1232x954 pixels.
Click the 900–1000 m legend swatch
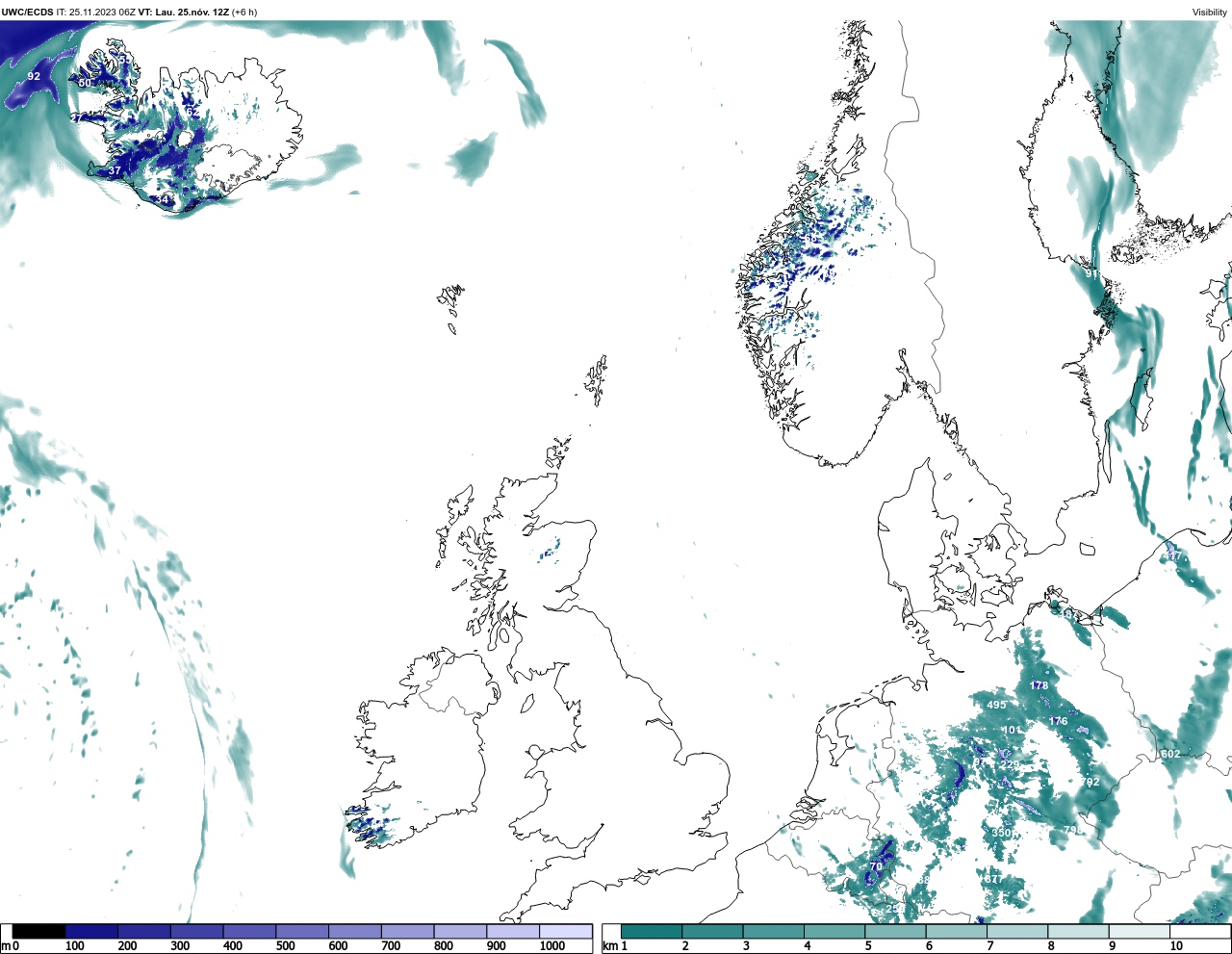(x=512, y=932)
